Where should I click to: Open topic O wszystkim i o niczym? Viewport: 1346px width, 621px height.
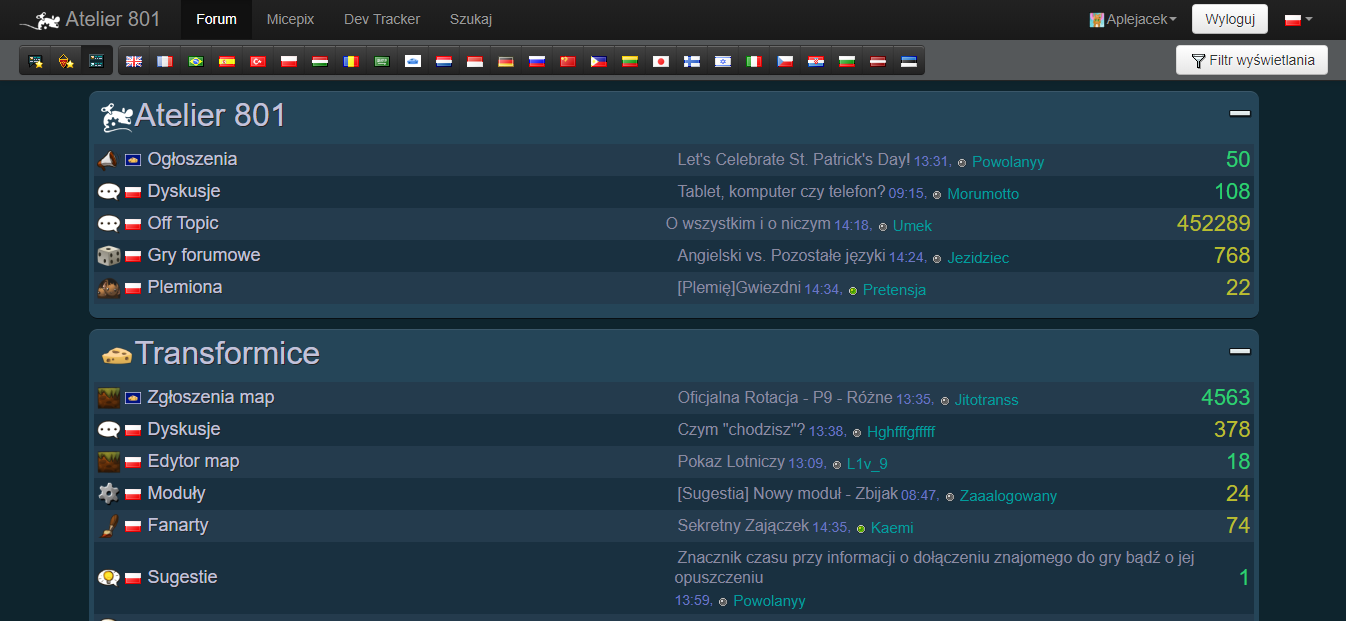[x=748, y=224]
